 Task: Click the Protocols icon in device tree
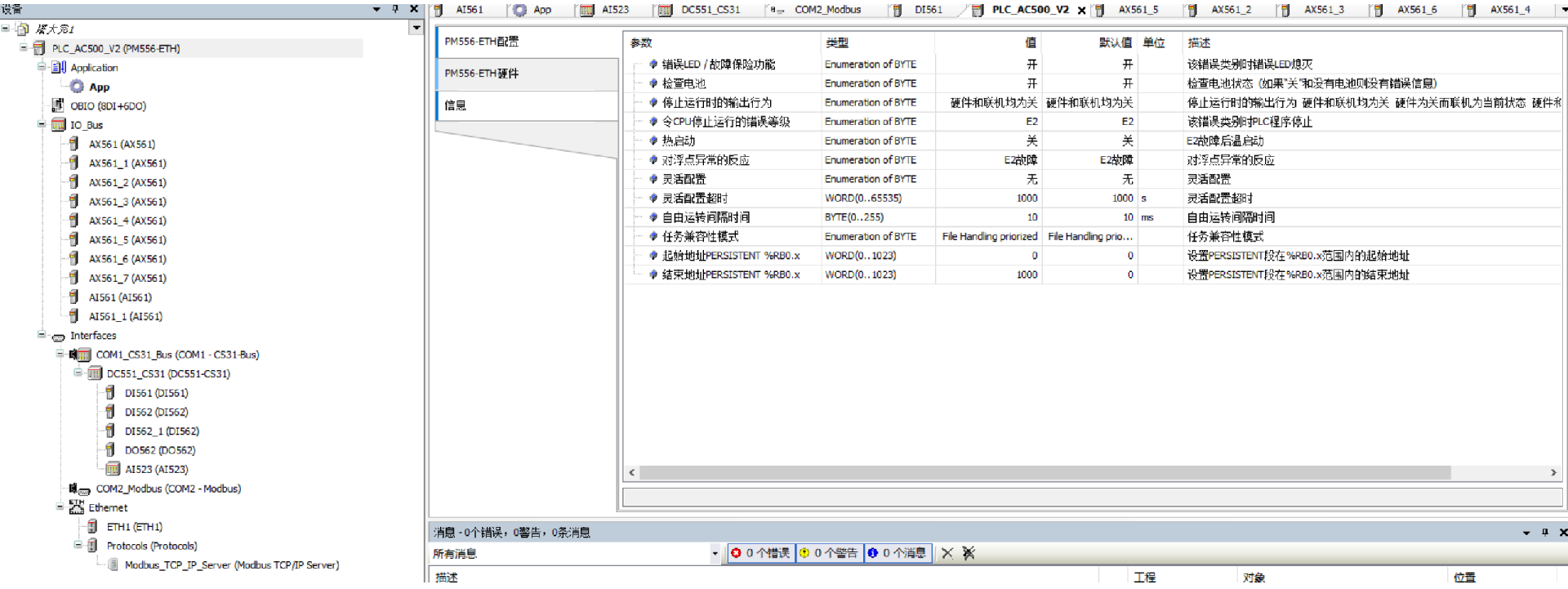(x=92, y=546)
